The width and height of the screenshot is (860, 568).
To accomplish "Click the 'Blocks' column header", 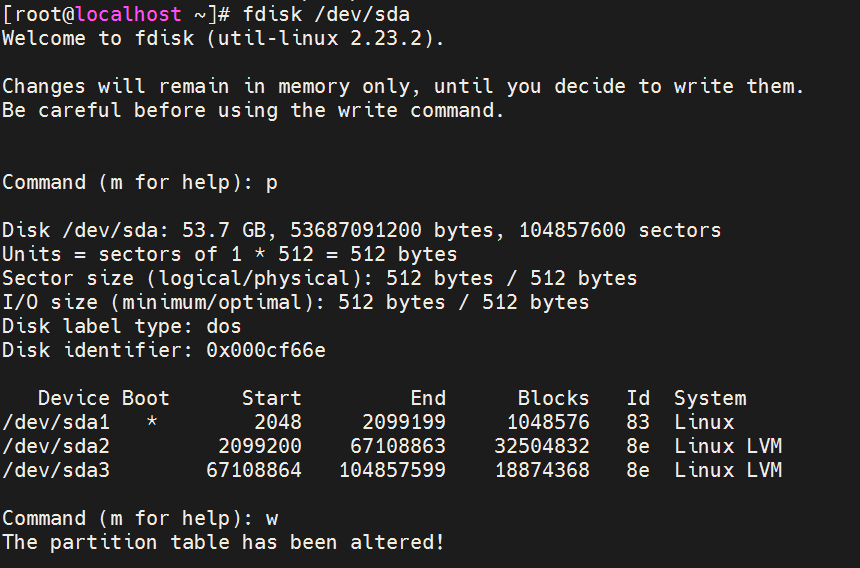I will pos(553,398).
